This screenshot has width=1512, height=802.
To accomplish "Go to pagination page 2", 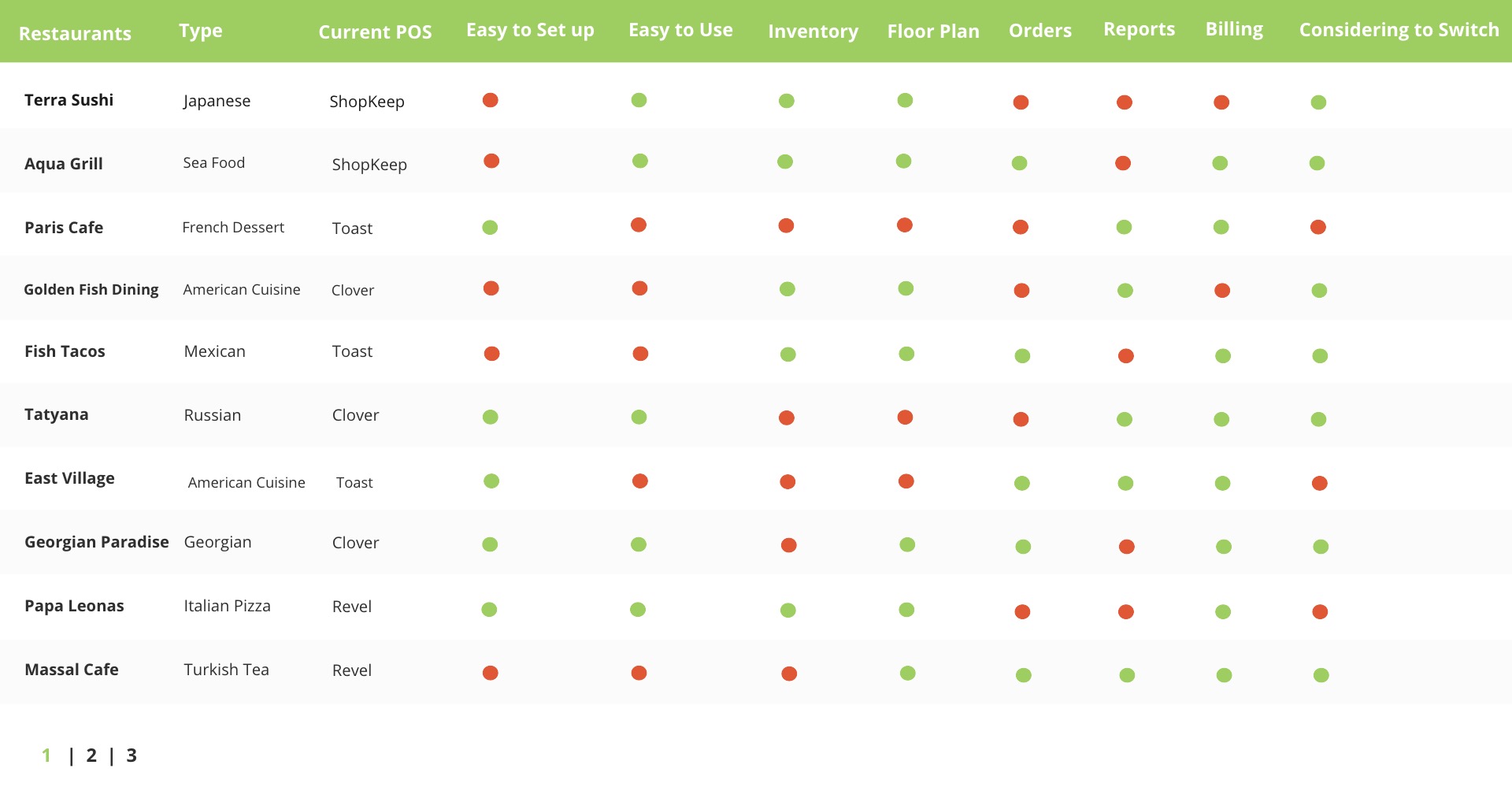I will [x=91, y=756].
